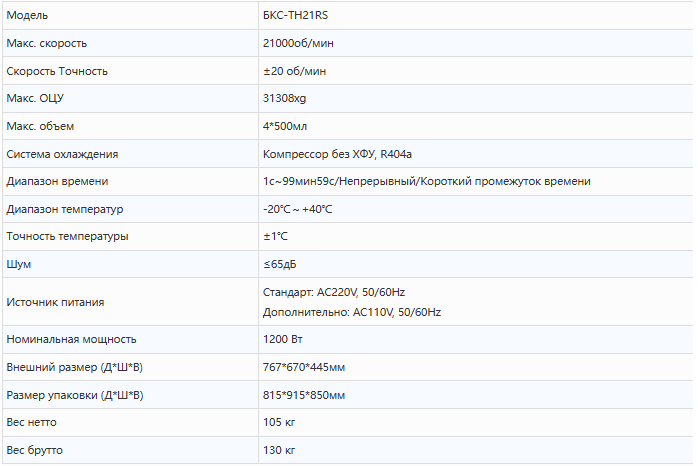Click the Диапазон времени row value
698x466 pixels.
[x=426, y=181]
